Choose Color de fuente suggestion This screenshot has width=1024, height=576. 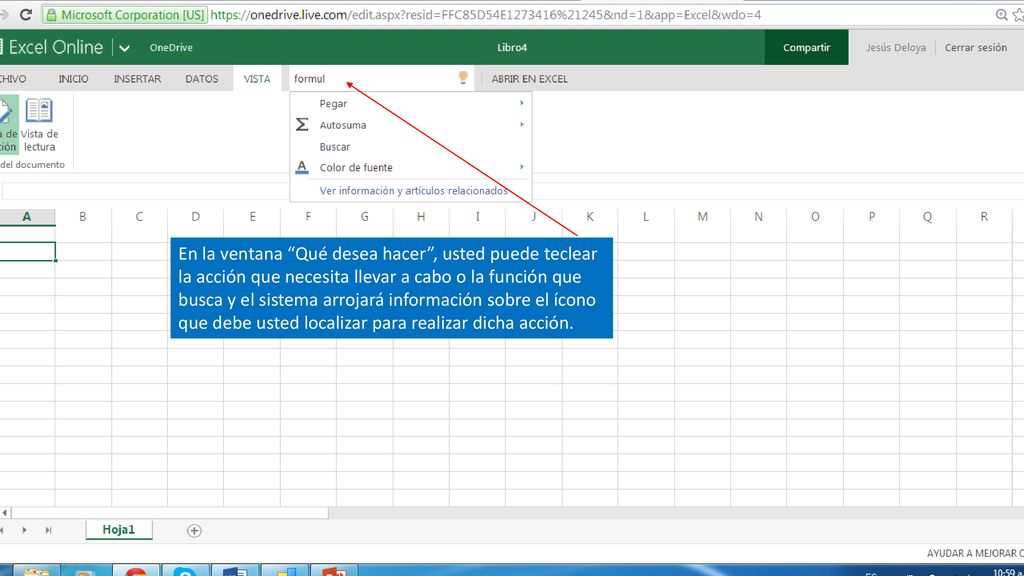click(x=411, y=167)
